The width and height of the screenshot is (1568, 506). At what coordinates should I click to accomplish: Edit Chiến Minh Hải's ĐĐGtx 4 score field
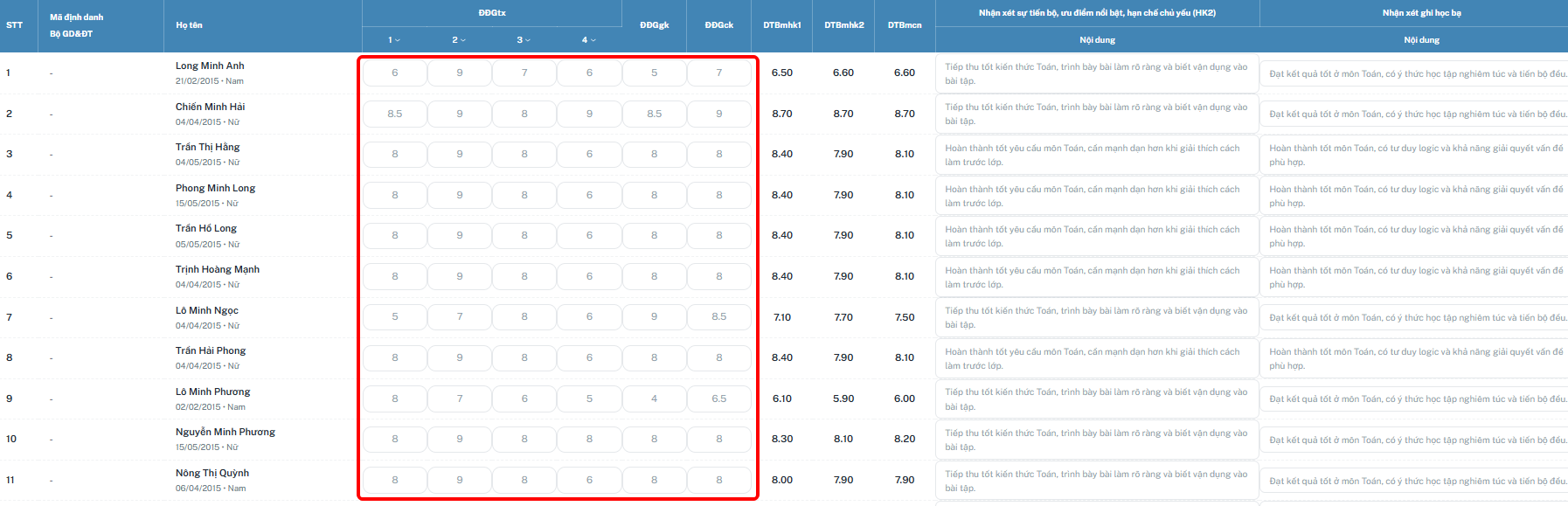[589, 114]
